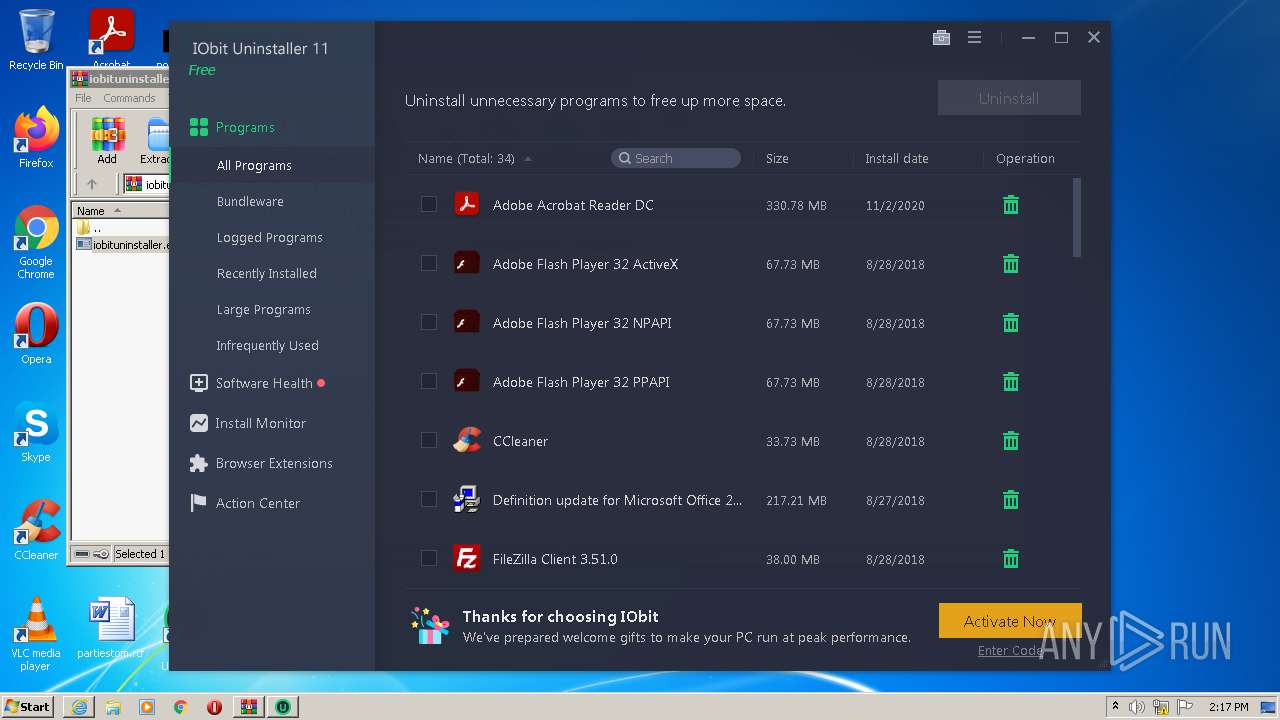Click trash icon for Adobe Flash Player 32 PPAPI
Screen dimensions: 1280x720
1011,382
